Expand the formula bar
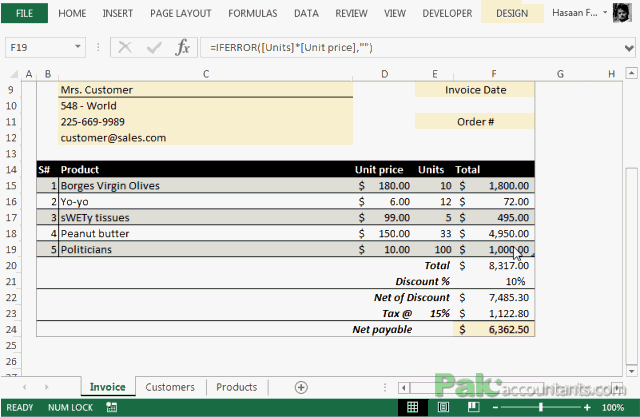 [x=629, y=48]
